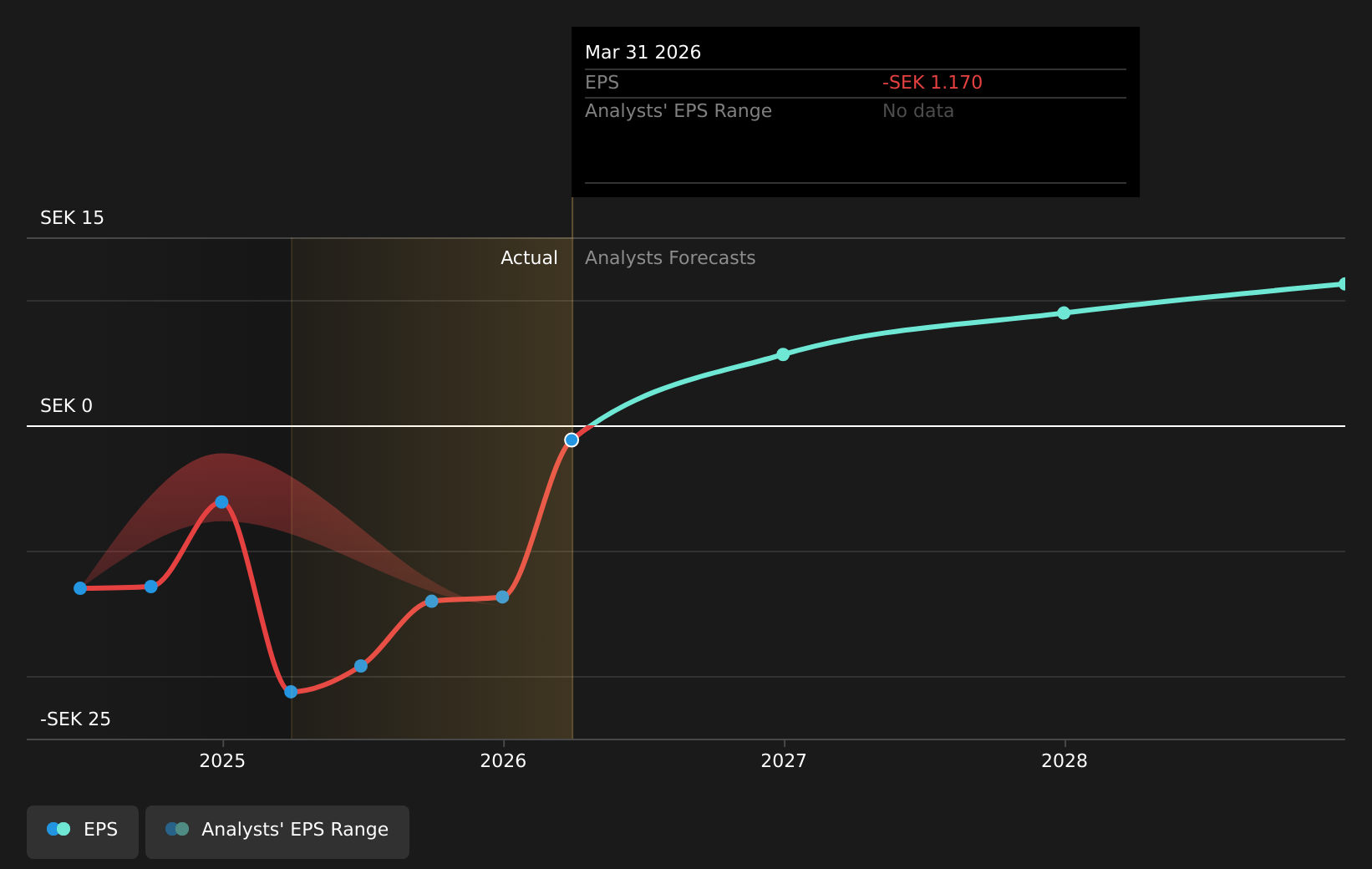Click the '2028' x-axis label
The width and height of the screenshot is (1372, 869).
pos(1065,760)
